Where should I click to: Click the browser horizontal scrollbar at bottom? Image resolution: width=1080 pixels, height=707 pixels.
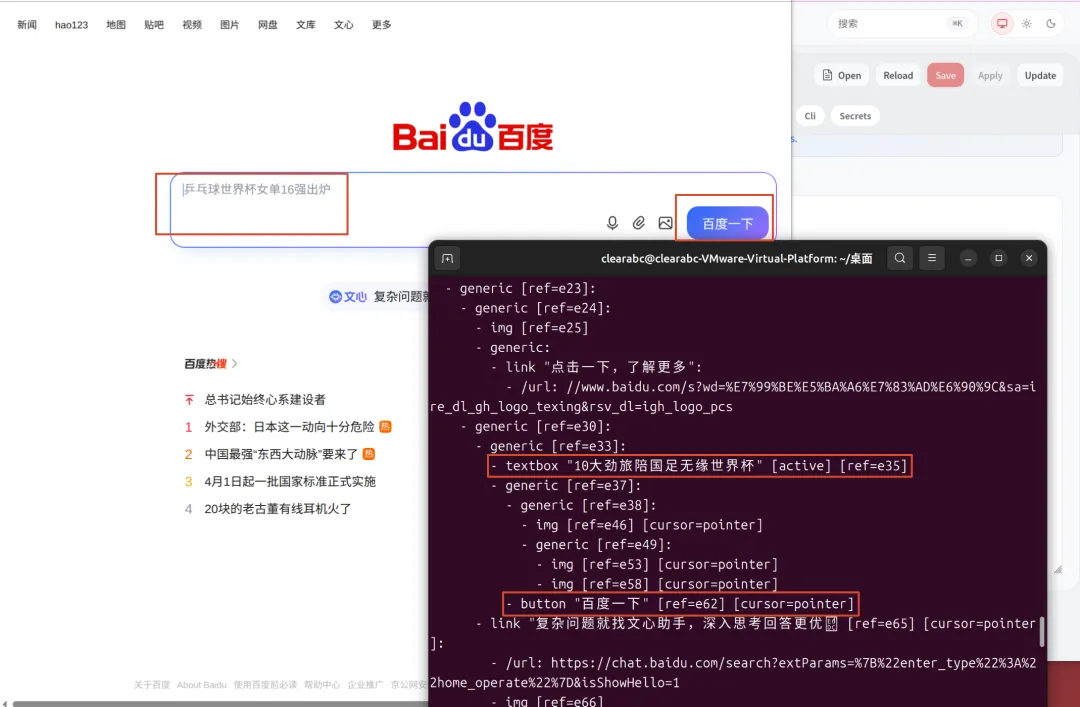click(220, 704)
